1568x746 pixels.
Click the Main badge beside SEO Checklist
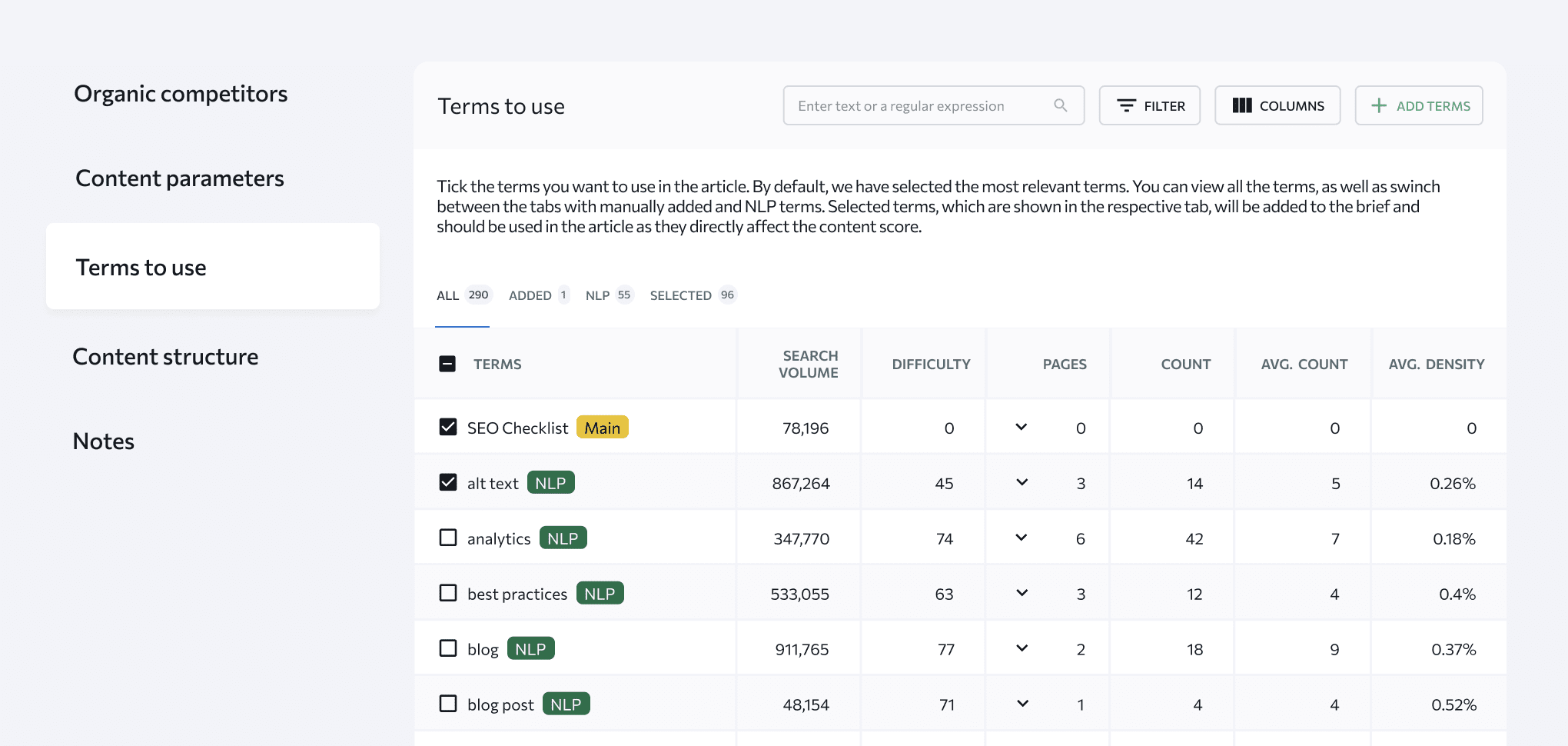tap(602, 427)
